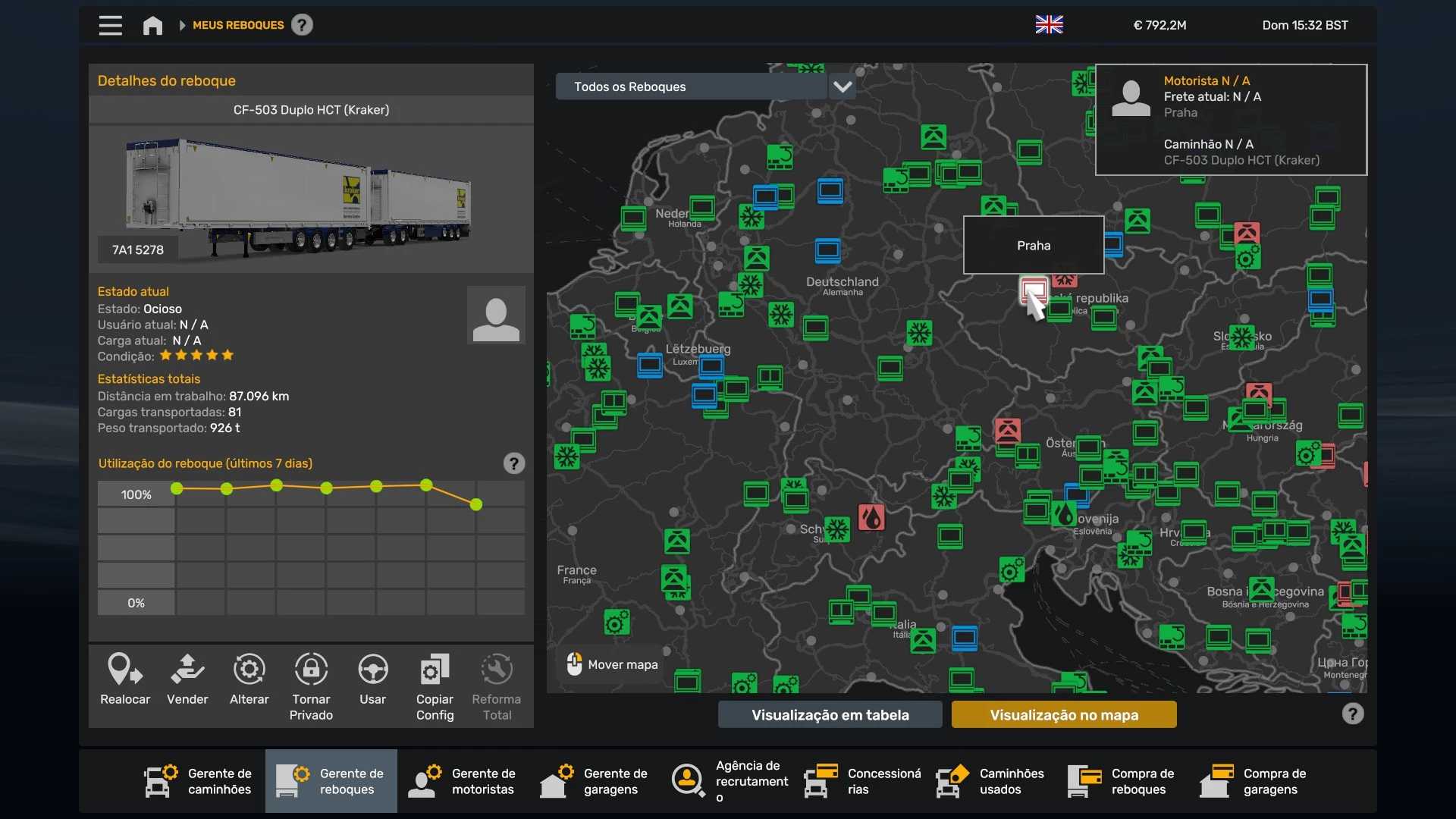
Task: Open the hamburger main menu
Action: [x=110, y=25]
